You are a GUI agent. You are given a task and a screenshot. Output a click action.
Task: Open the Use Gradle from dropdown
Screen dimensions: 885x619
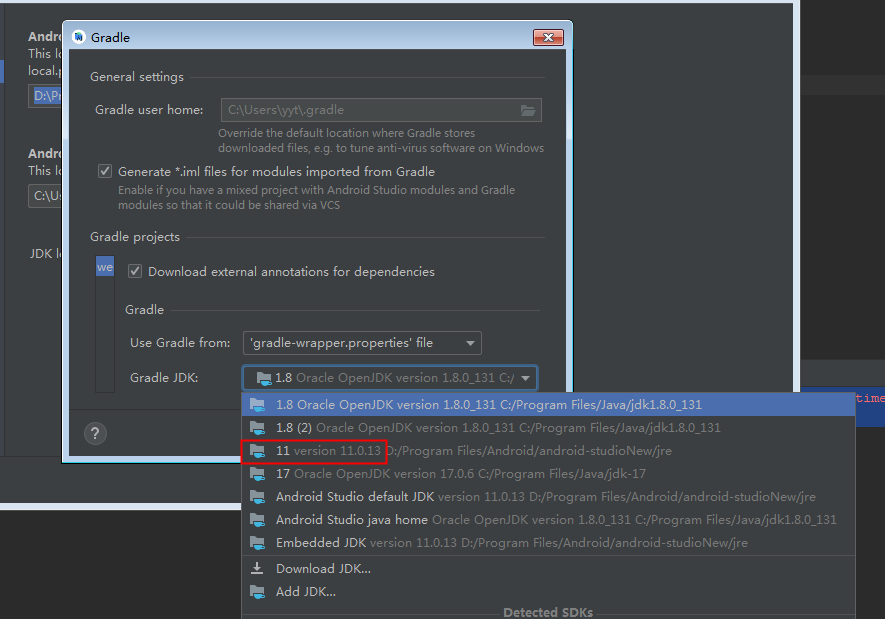pyautogui.click(x=362, y=343)
